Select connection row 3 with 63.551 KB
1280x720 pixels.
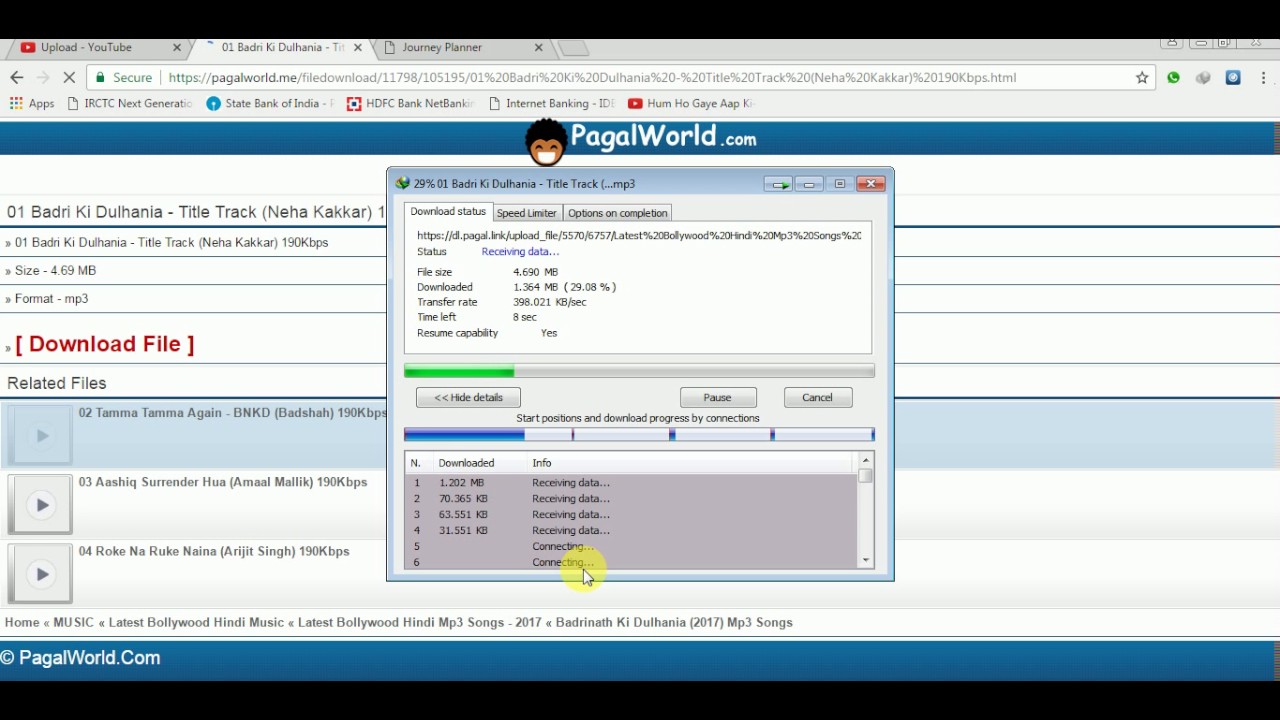(x=631, y=515)
